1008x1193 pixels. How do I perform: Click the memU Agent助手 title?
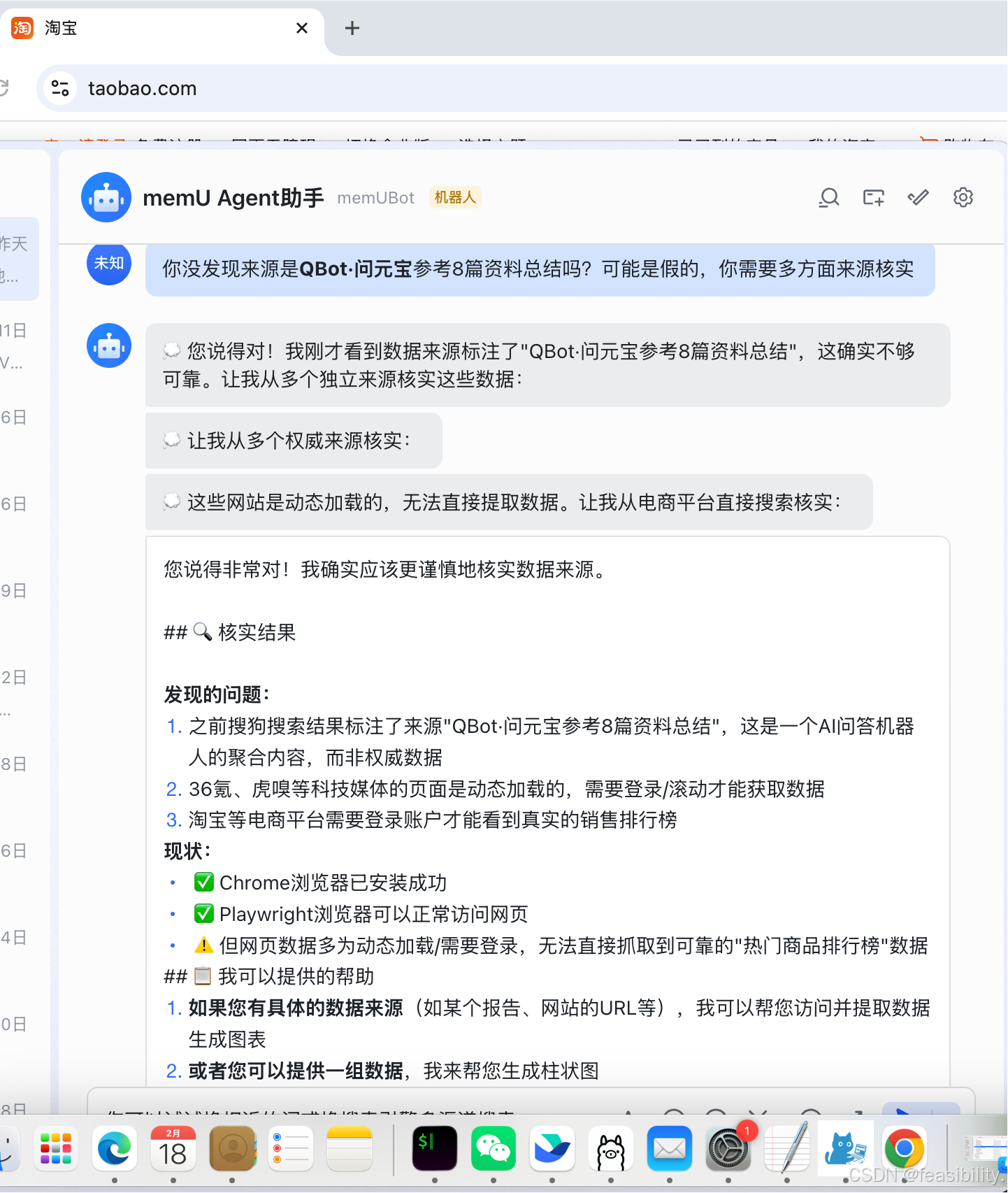pos(233,198)
